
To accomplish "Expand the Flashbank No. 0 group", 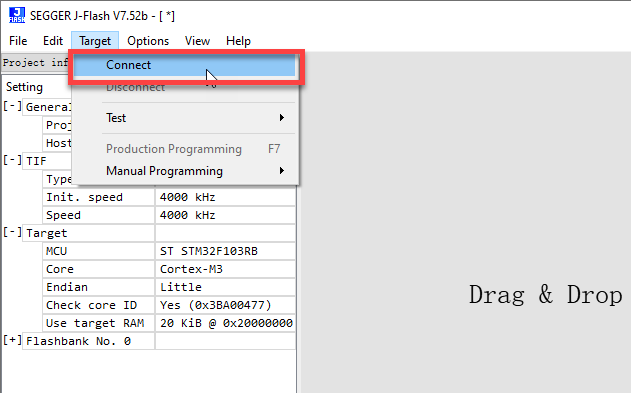I will (x=12, y=340).
